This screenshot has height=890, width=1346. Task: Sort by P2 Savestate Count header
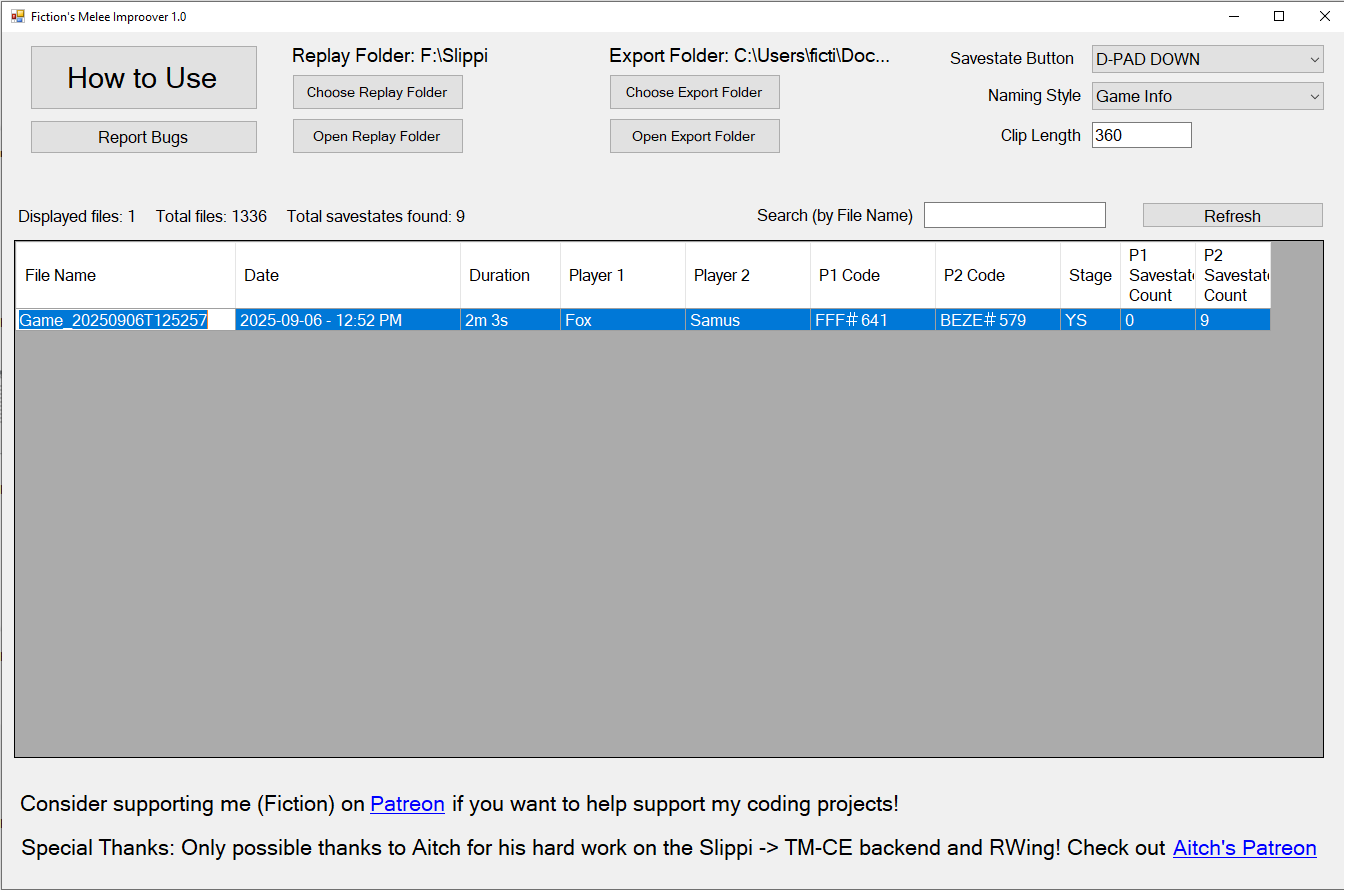point(1233,275)
